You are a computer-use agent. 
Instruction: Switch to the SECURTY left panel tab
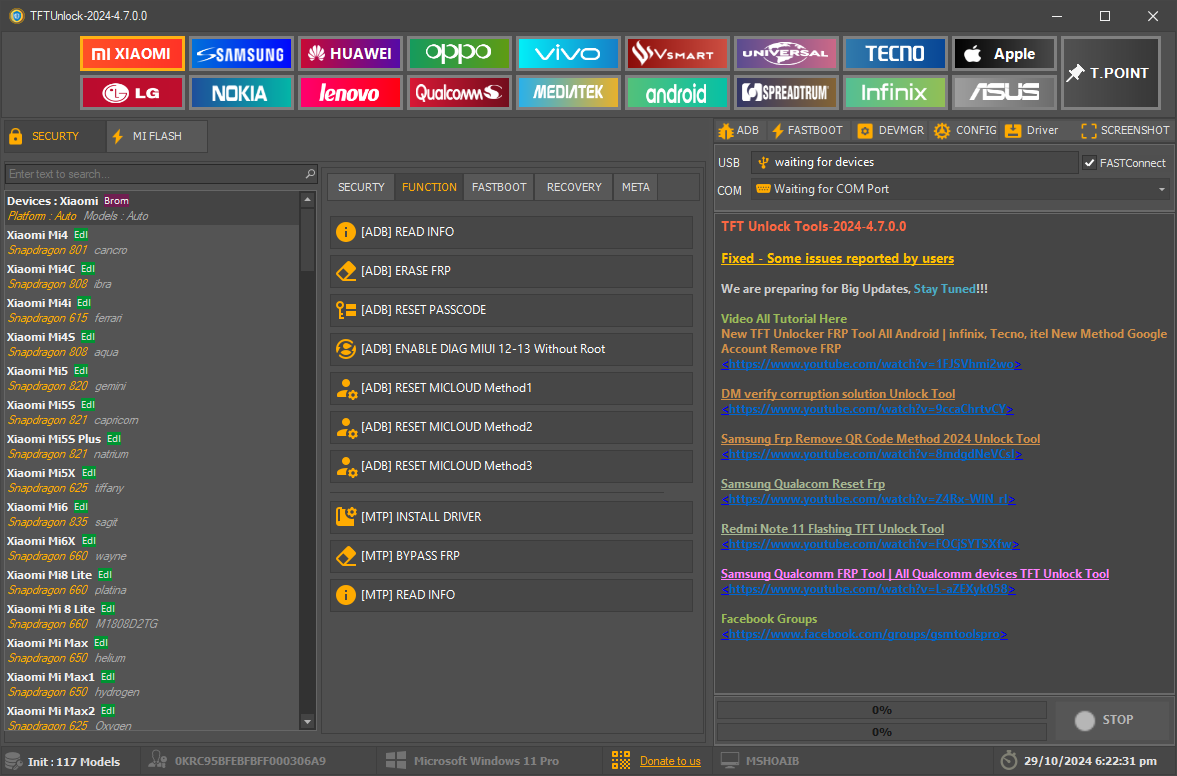pyautogui.click(x=55, y=137)
